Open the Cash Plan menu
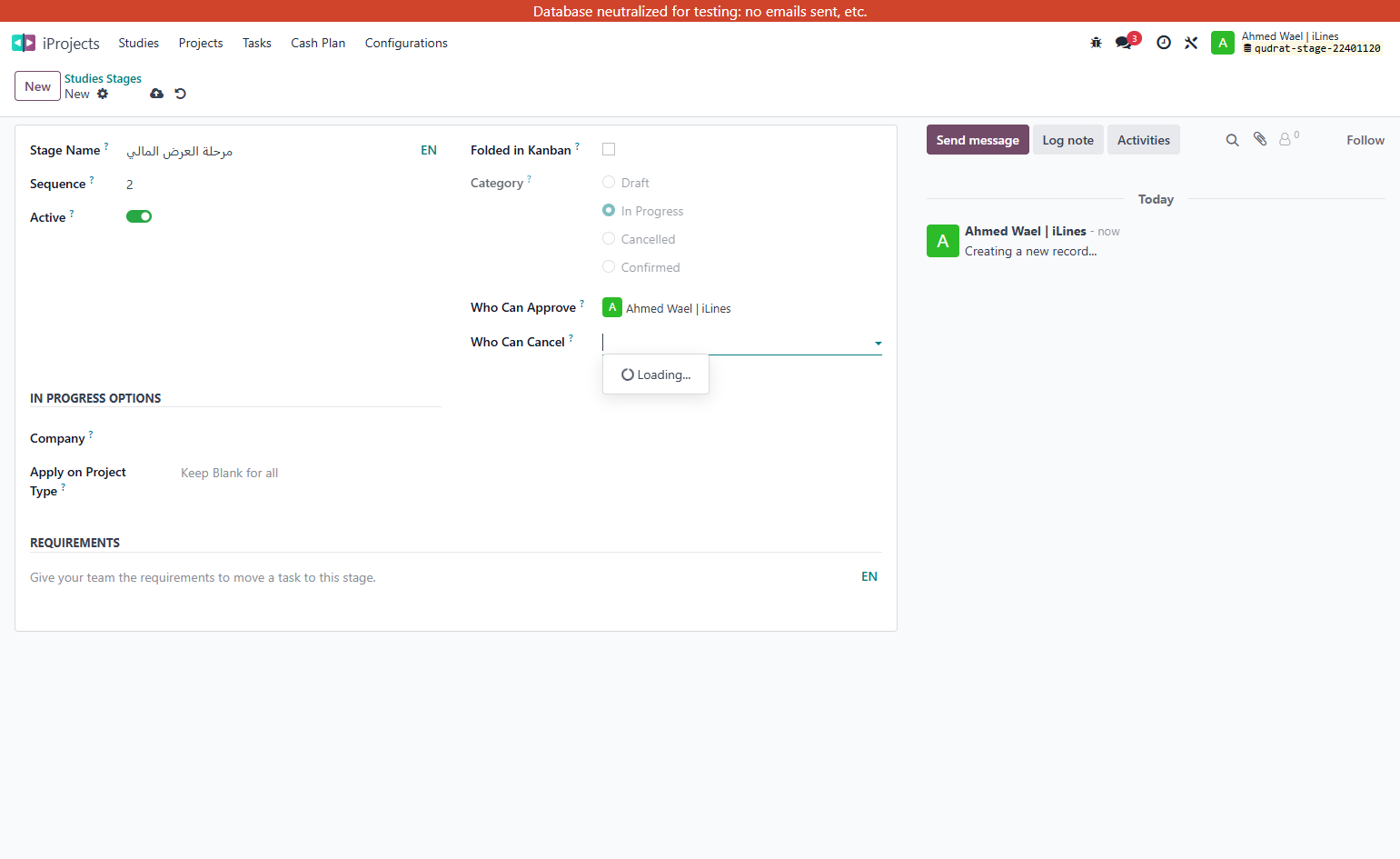Viewport: 1400px width, 859px height. click(x=318, y=43)
